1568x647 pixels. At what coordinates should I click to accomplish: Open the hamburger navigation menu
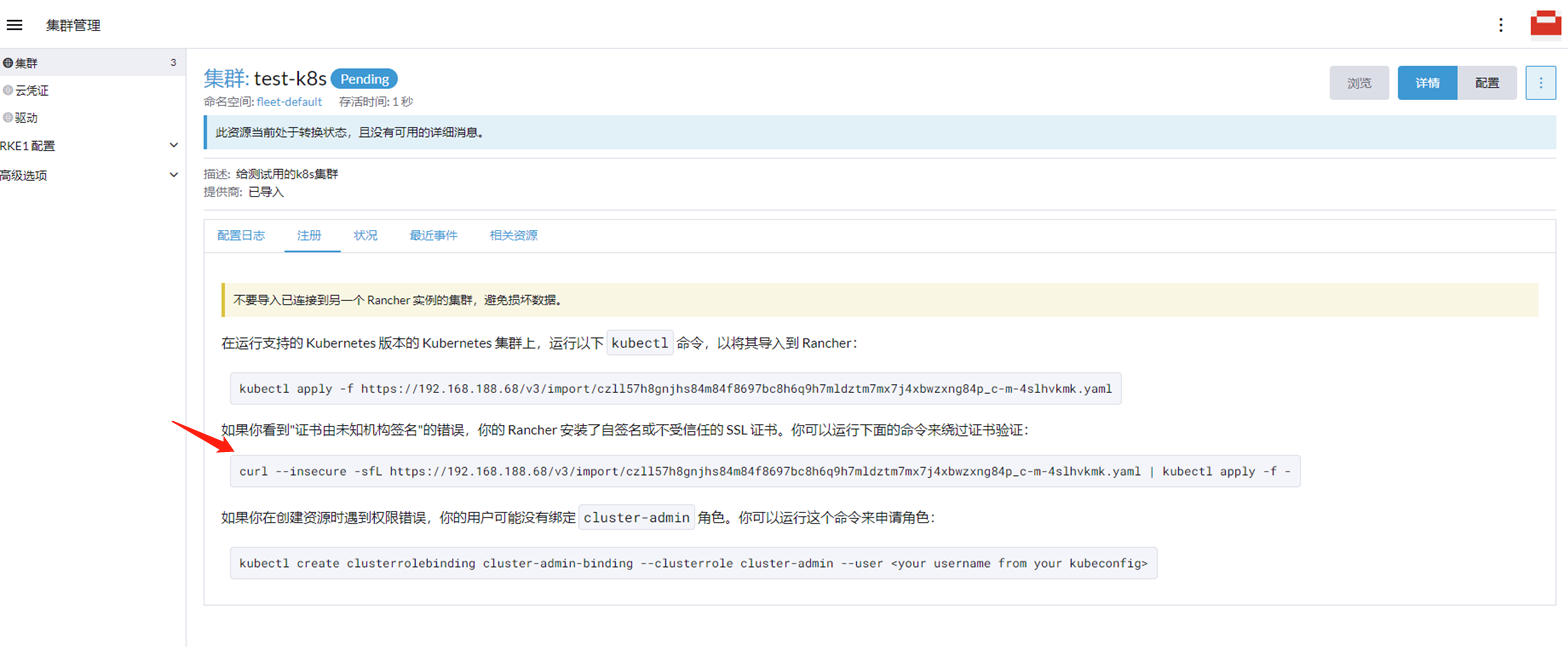pos(15,25)
